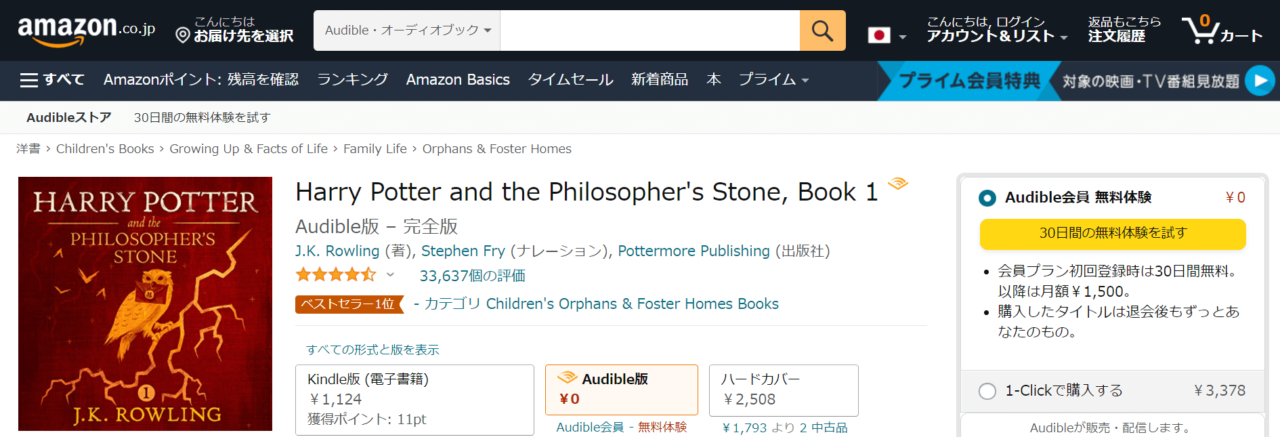Choose the Audible版 format option
Image resolution: width=1280 pixels, height=437 pixels.
[x=621, y=389]
